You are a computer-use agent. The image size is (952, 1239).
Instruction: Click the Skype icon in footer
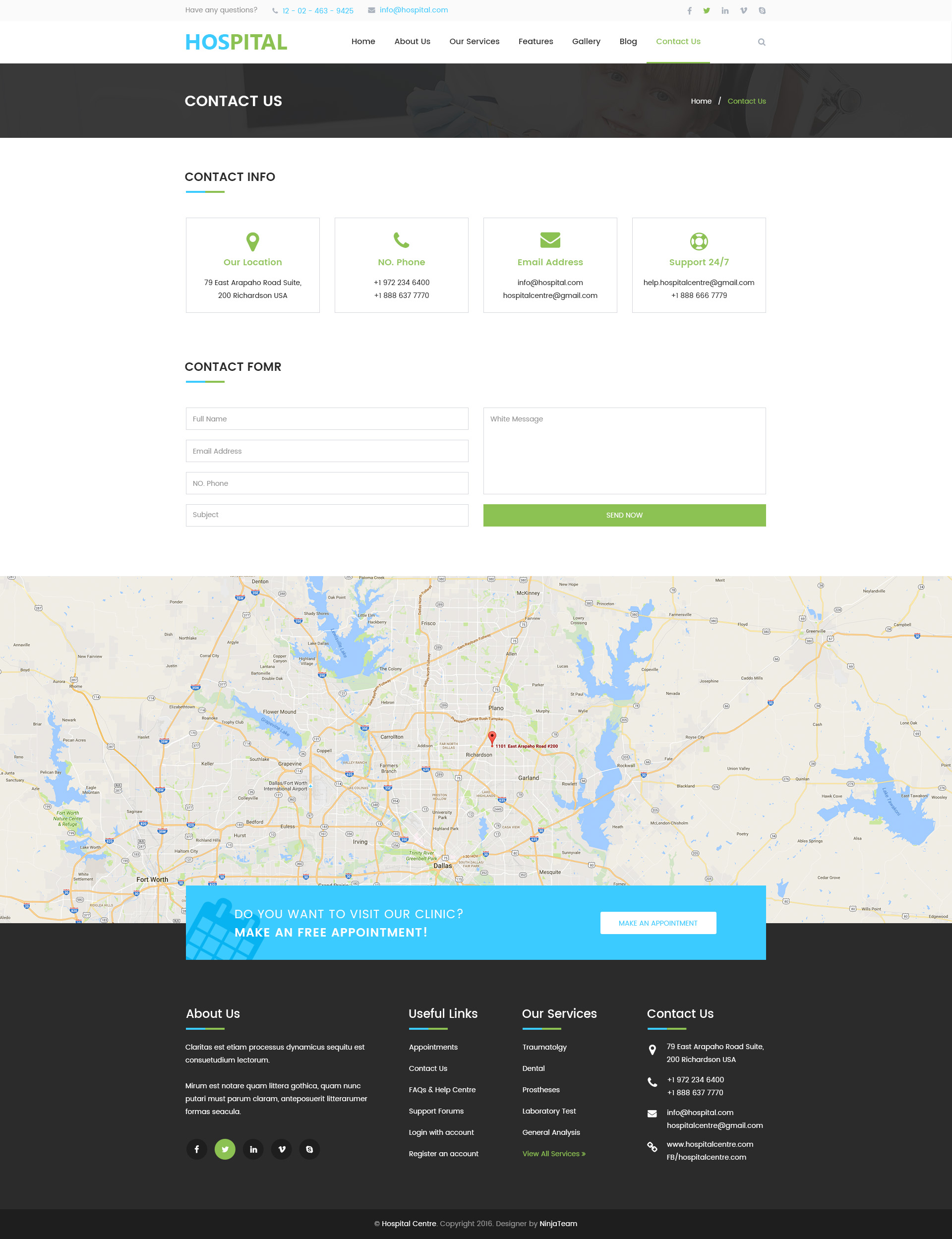pos(311,1149)
